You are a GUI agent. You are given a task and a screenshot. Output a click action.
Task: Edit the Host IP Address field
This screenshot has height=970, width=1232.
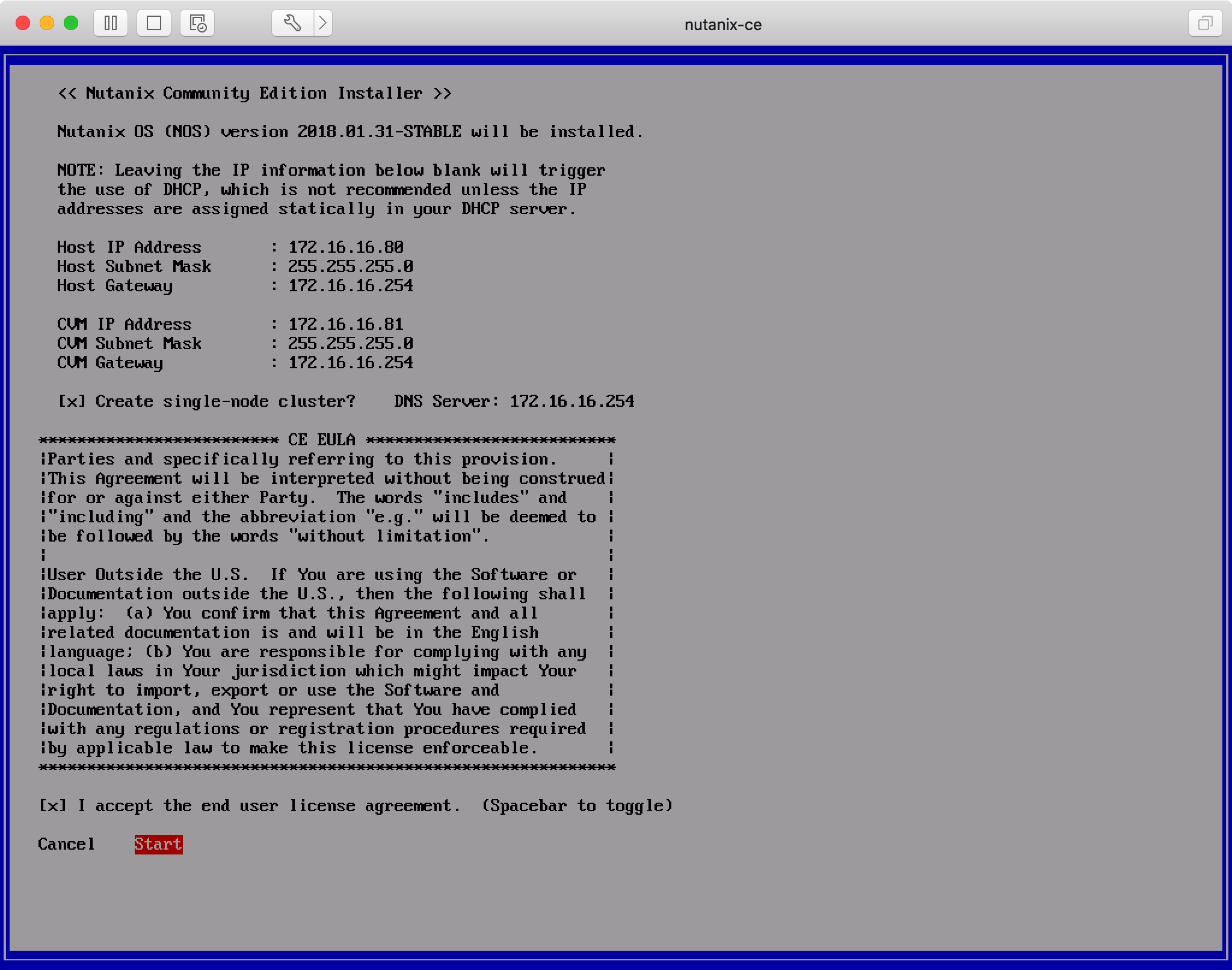coord(346,247)
